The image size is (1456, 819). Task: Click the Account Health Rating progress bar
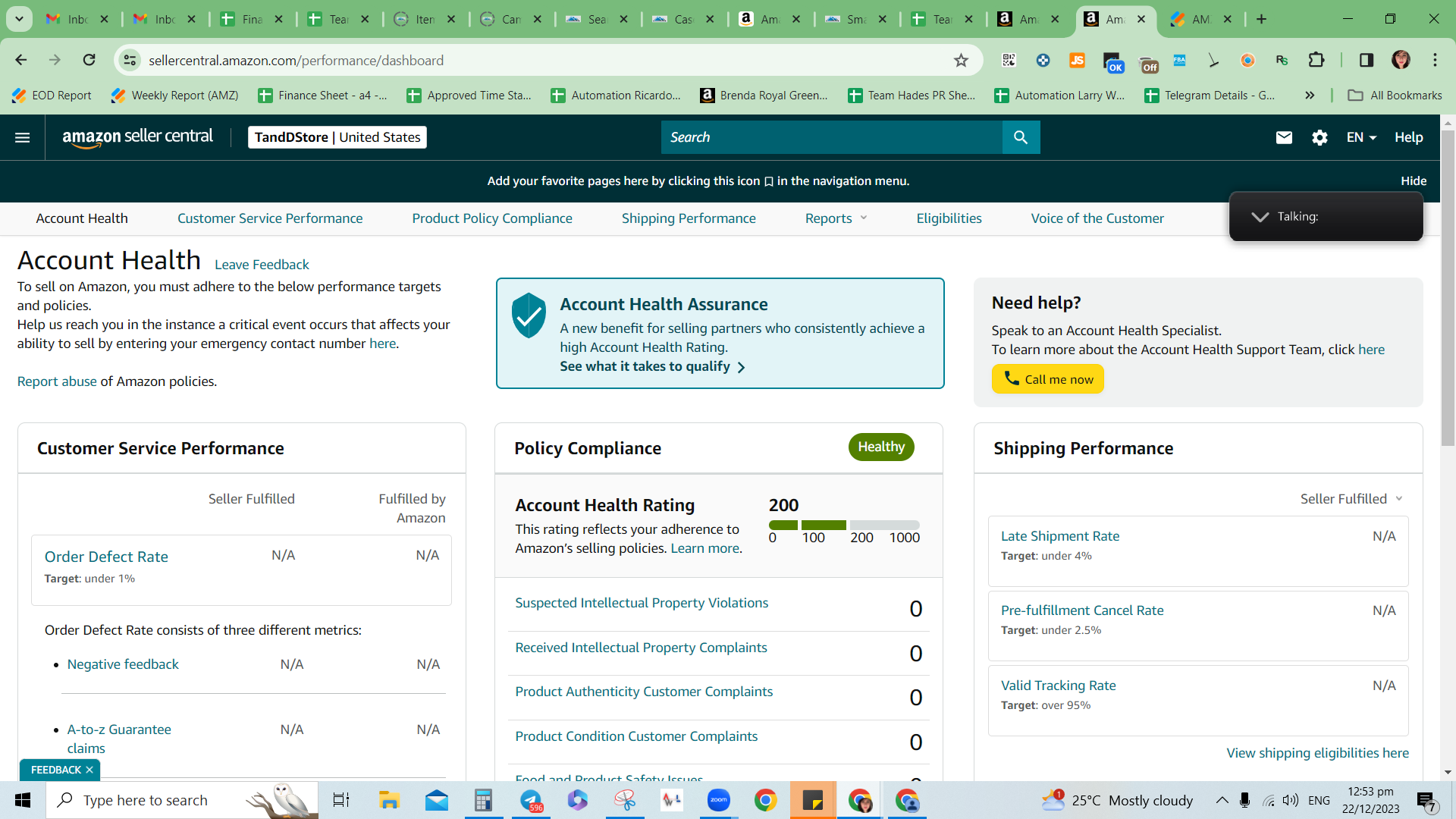(844, 525)
